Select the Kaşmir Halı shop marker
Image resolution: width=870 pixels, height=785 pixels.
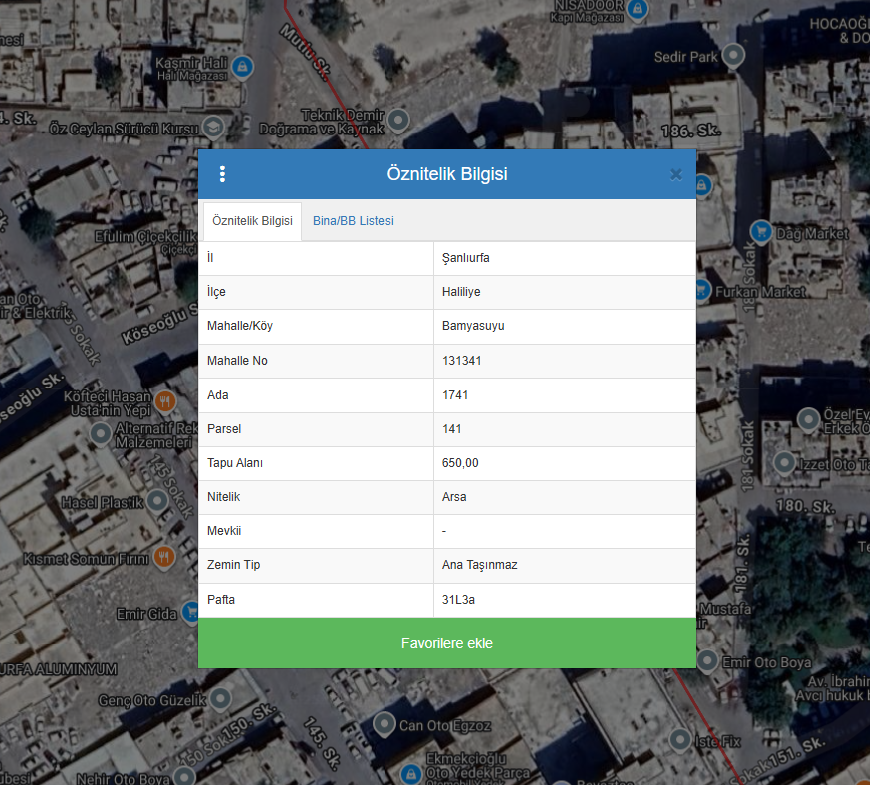[x=241, y=67]
